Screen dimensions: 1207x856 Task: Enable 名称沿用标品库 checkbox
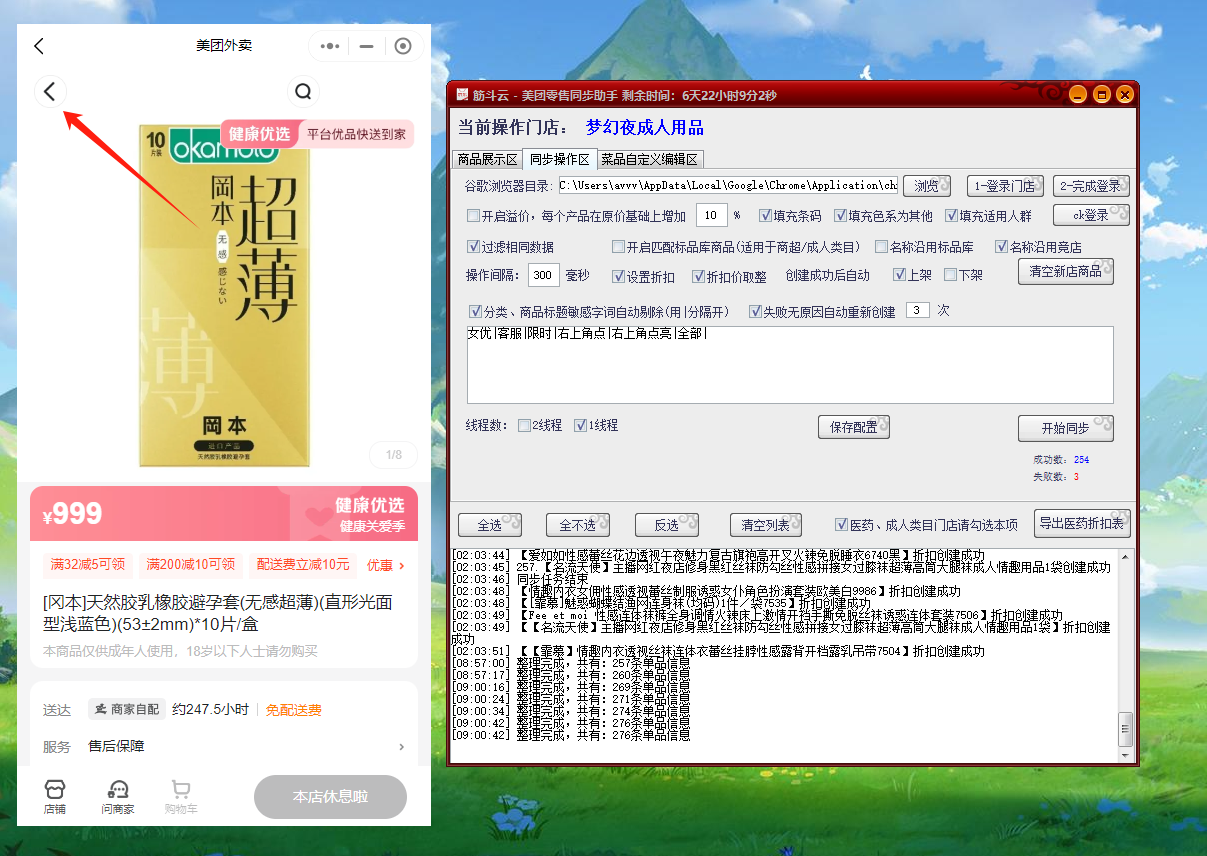coord(881,247)
